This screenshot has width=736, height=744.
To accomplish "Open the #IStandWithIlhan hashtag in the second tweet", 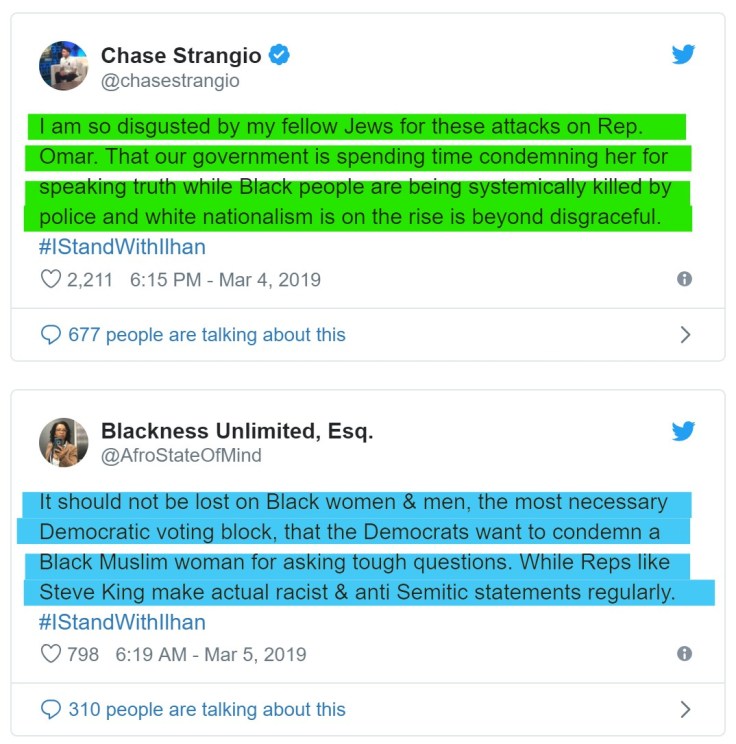I will click(x=122, y=622).
